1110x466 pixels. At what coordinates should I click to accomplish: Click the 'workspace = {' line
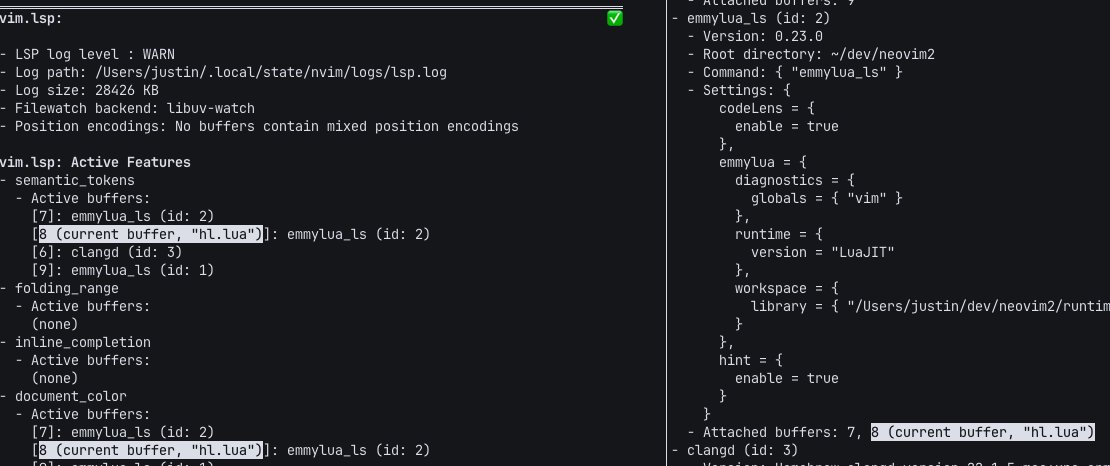786,288
